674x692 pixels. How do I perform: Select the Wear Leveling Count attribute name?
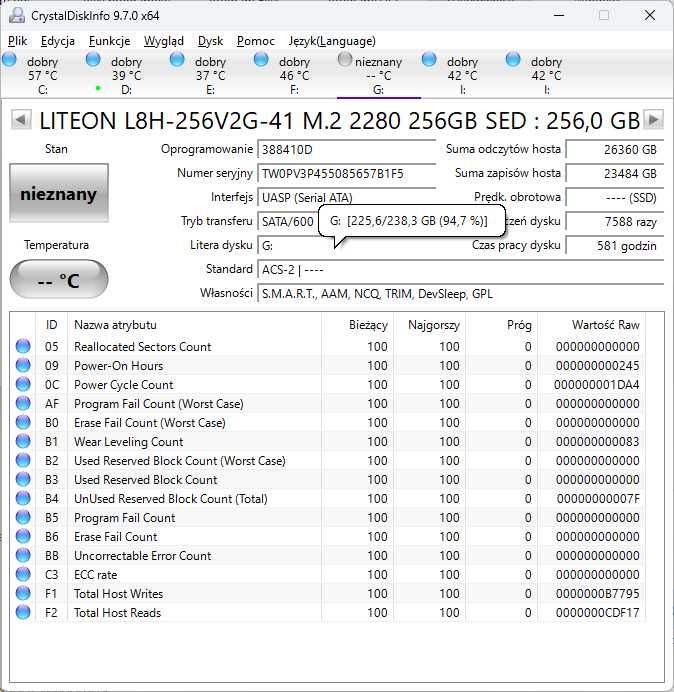(x=128, y=442)
